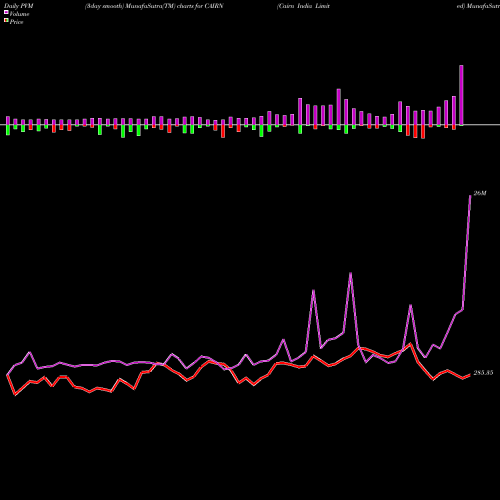This screenshot has height=500, width=500.
Task: Click the Price legend color swatch
Action: pyautogui.click(x=6, y=21)
